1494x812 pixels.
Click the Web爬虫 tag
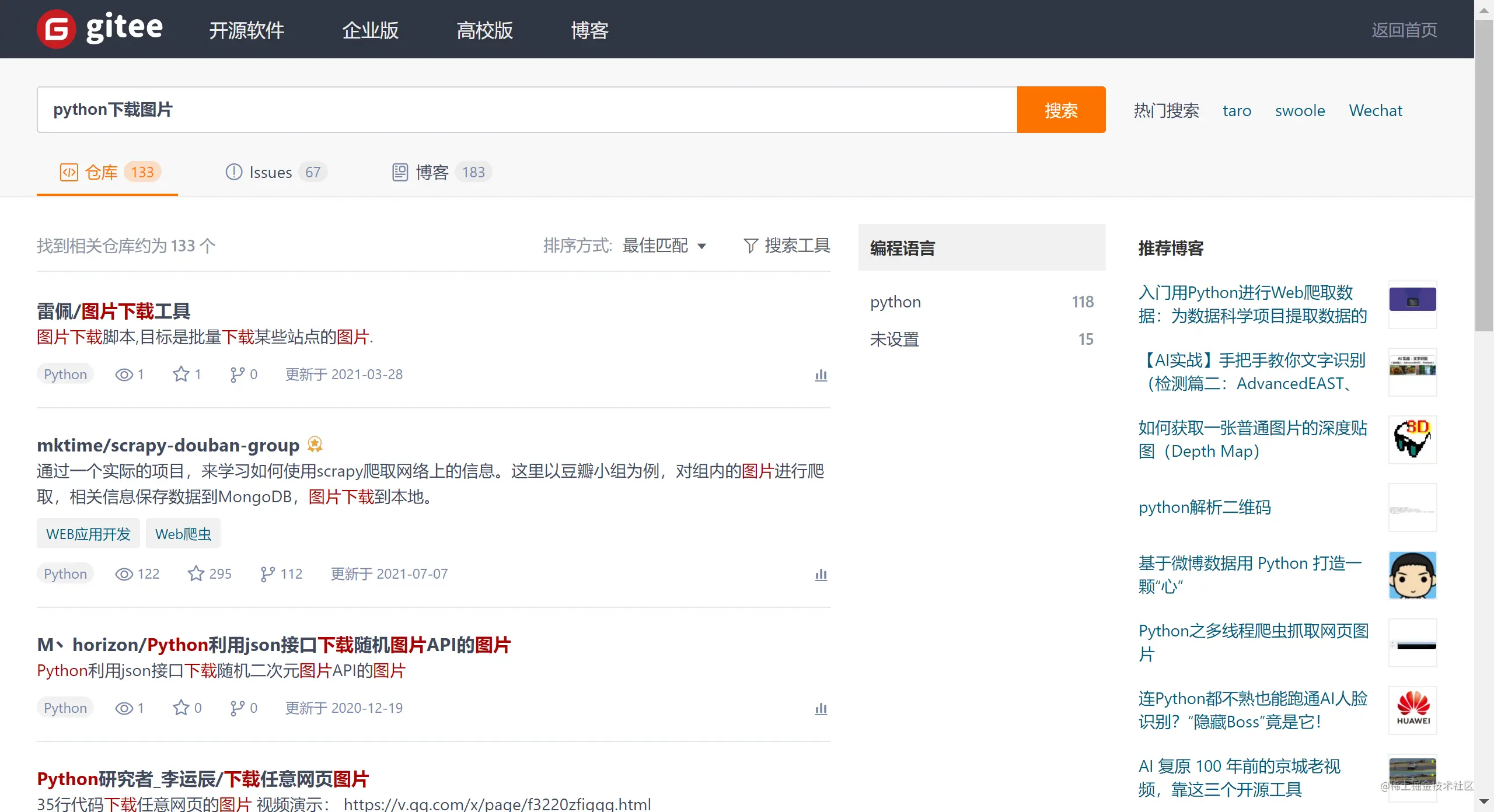click(183, 534)
